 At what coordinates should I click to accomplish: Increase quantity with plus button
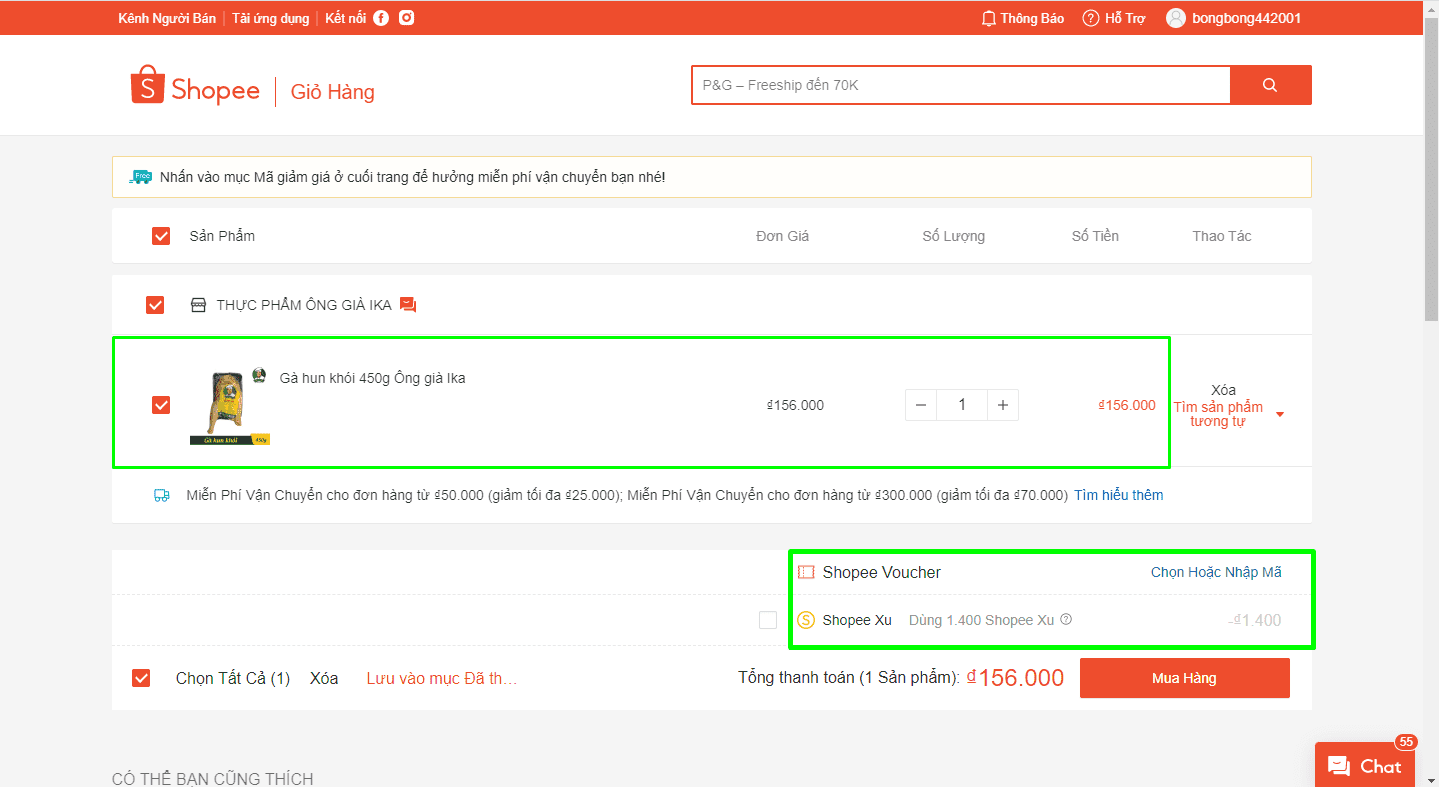[x=1003, y=405]
